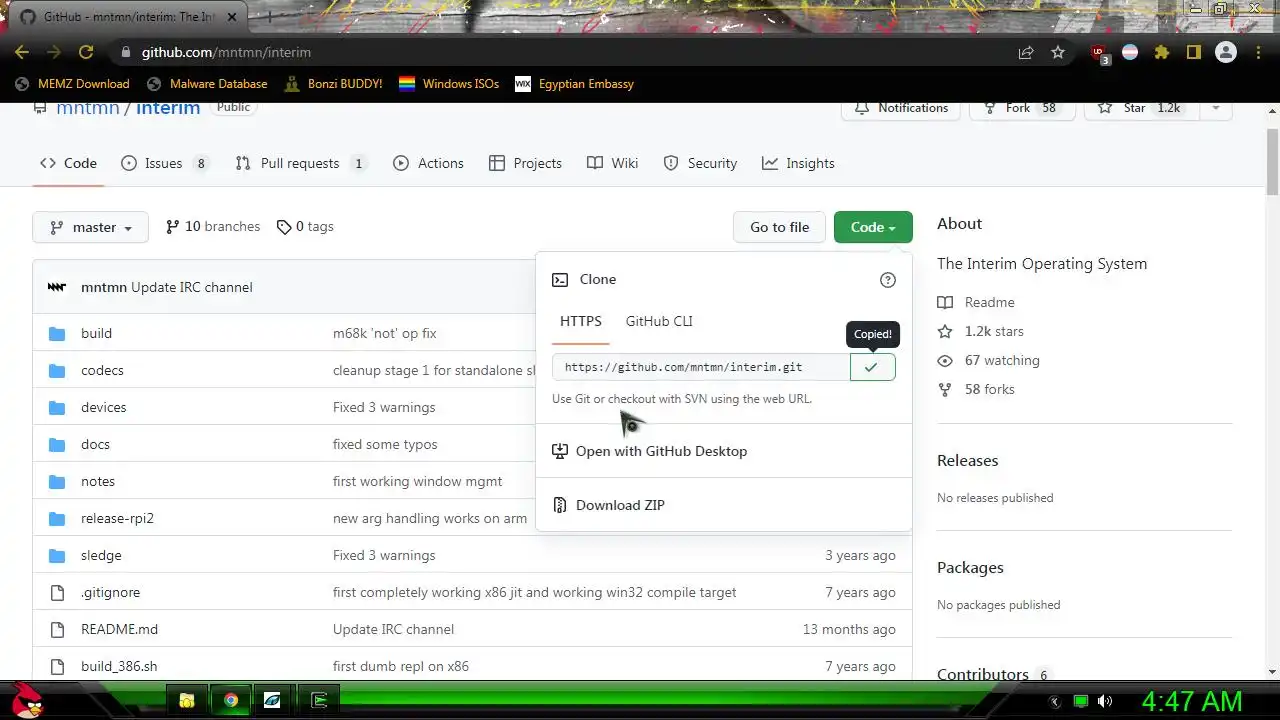Open the README.md file
The width and height of the screenshot is (1280, 720).
(x=119, y=629)
